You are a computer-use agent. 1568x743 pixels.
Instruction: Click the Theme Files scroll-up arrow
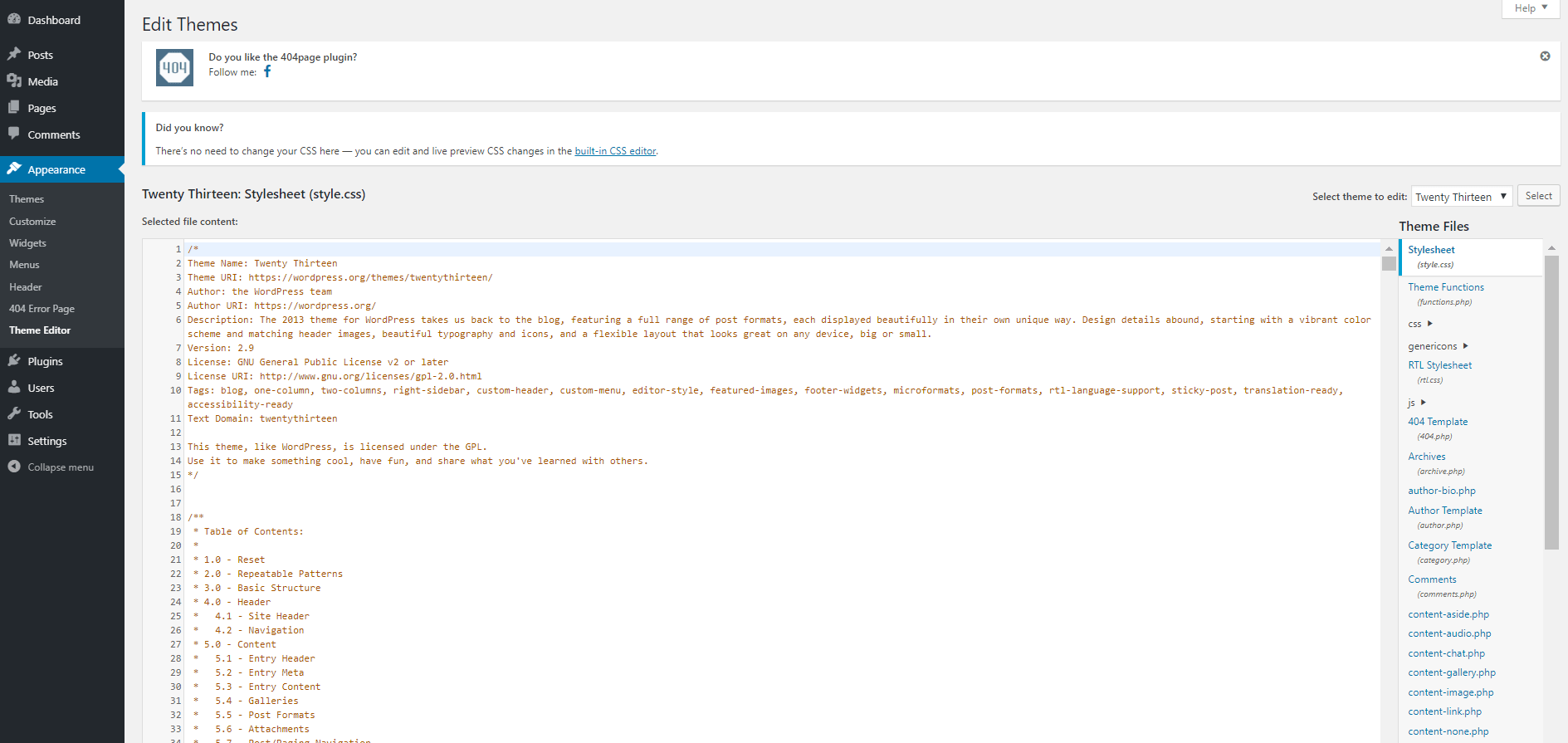coord(1551,248)
